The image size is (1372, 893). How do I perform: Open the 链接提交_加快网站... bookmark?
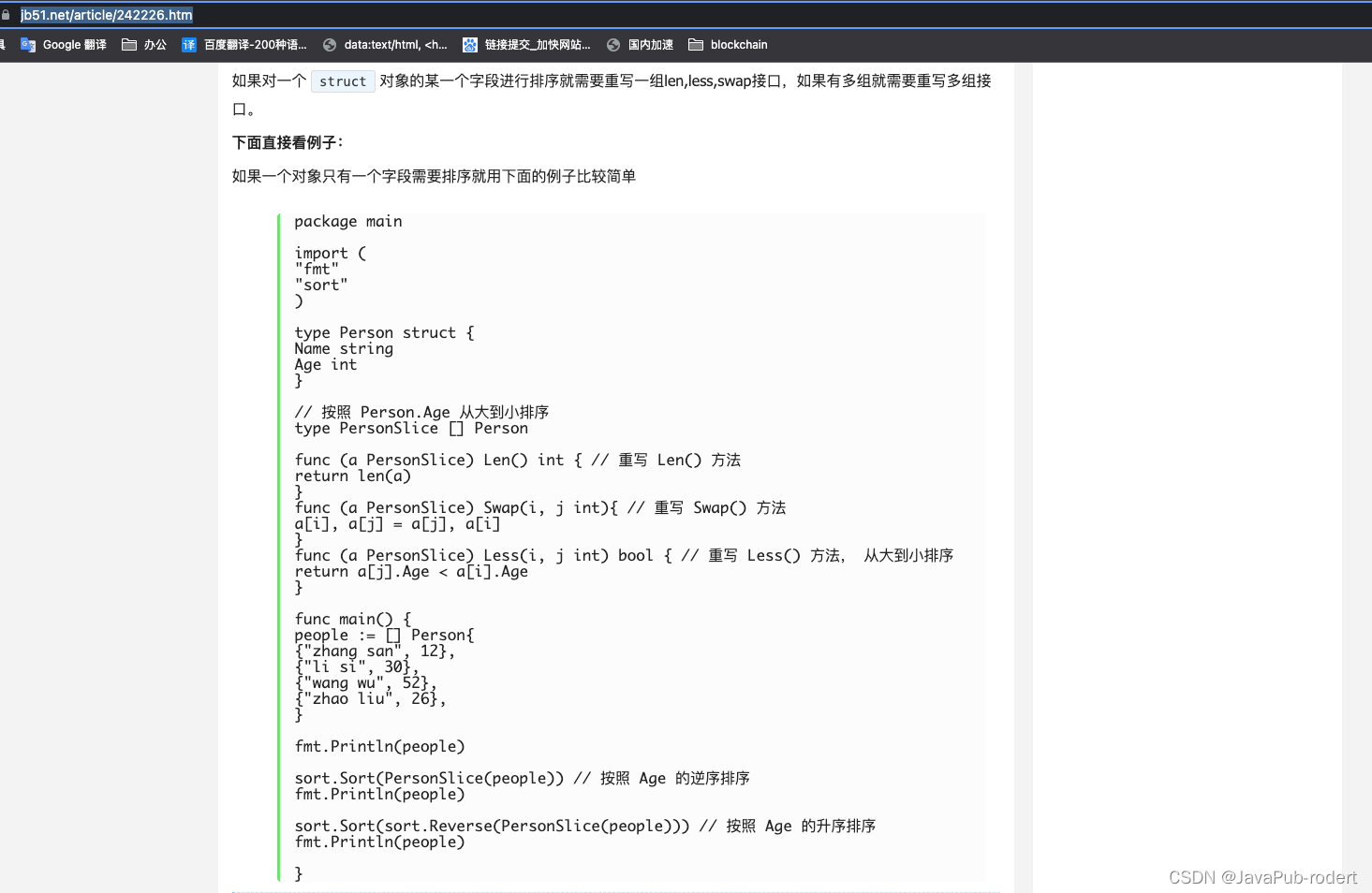click(x=526, y=45)
